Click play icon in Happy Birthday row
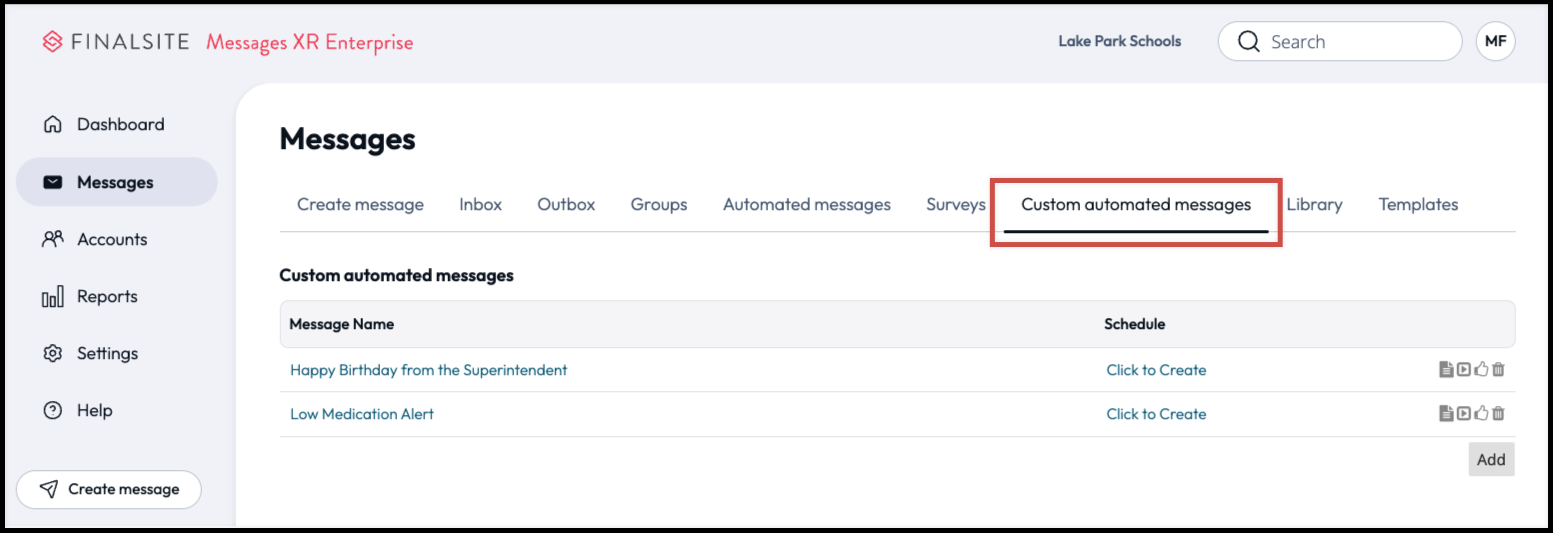The width and height of the screenshot is (1553, 533). point(1464,370)
